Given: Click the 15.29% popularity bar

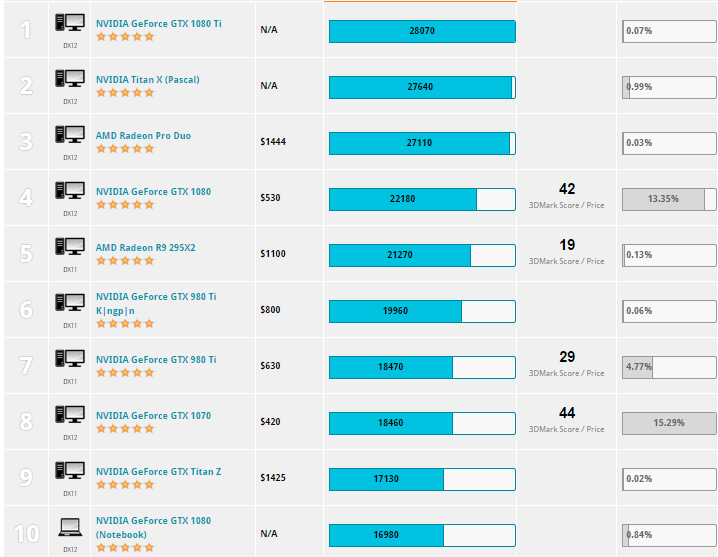Looking at the screenshot, I should point(668,423).
